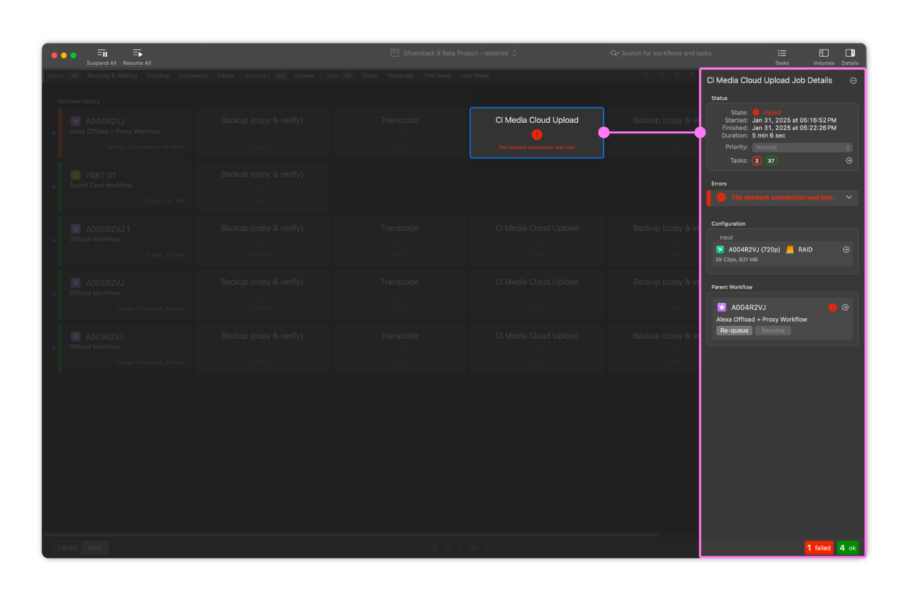Click the horizontal scrollbar under workflow list
908x594 pixels.
click(x=351, y=535)
